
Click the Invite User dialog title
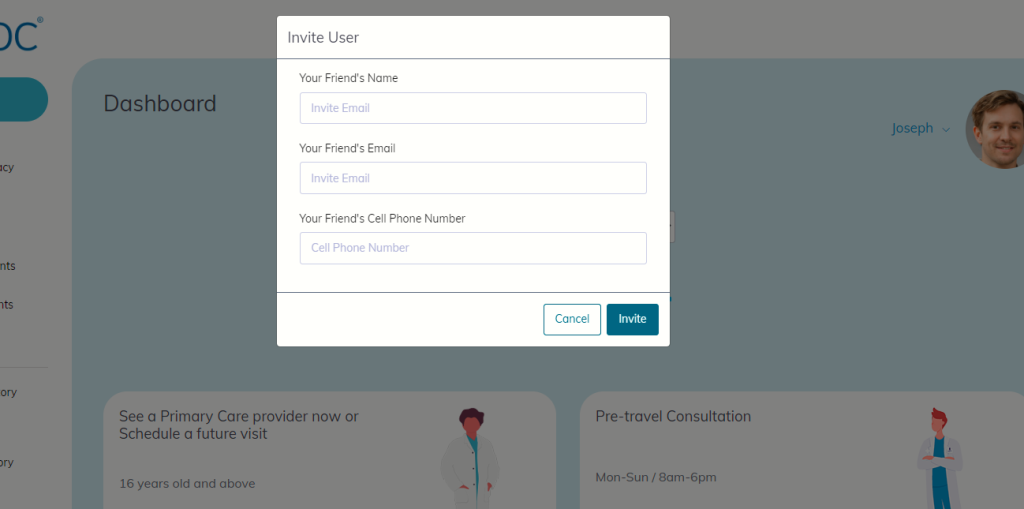coord(323,38)
